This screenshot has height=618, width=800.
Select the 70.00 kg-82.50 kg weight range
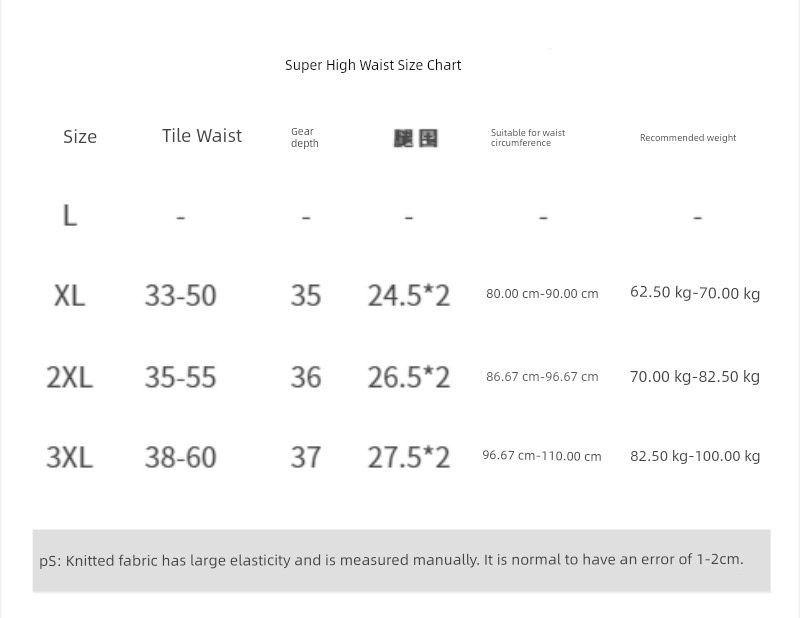[x=695, y=377]
